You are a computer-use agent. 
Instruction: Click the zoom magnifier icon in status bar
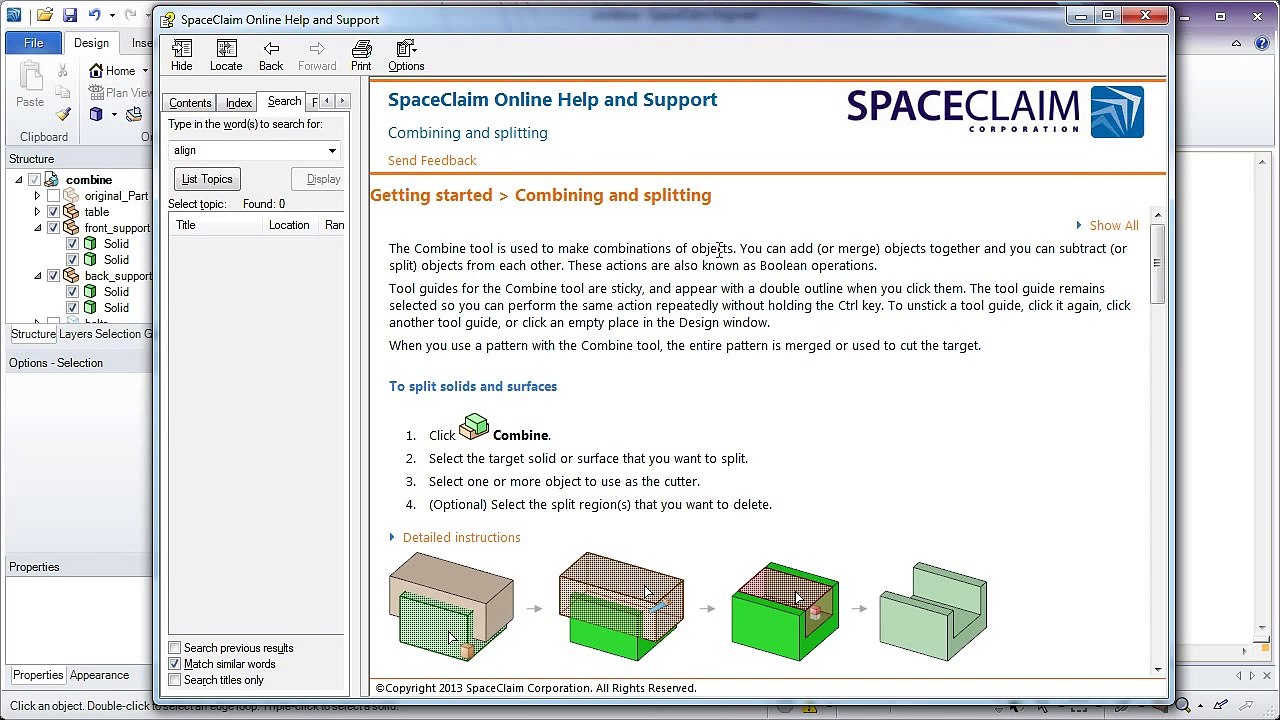pyautogui.click(x=1185, y=705)
